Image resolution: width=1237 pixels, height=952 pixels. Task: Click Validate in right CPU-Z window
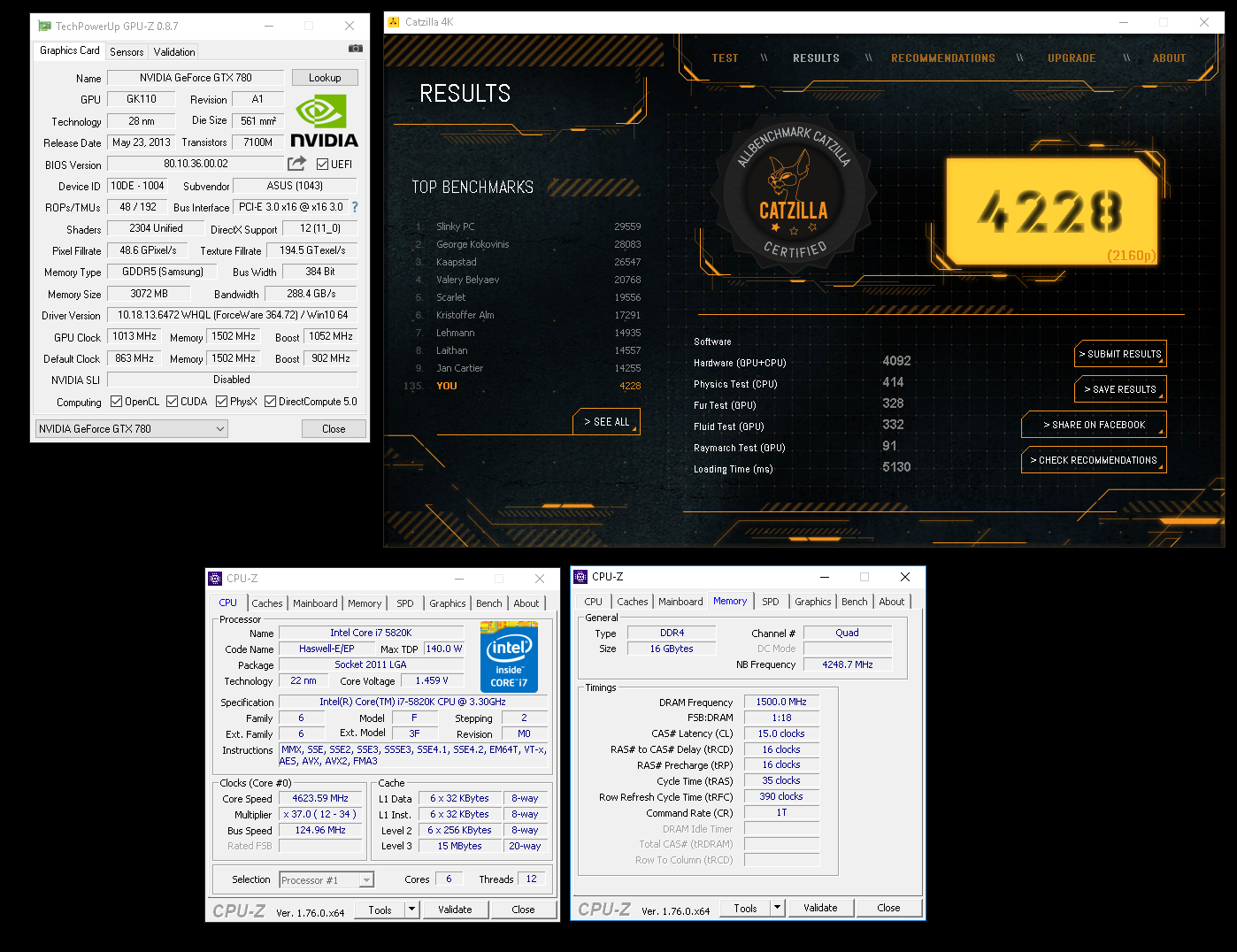pos(820,908)
